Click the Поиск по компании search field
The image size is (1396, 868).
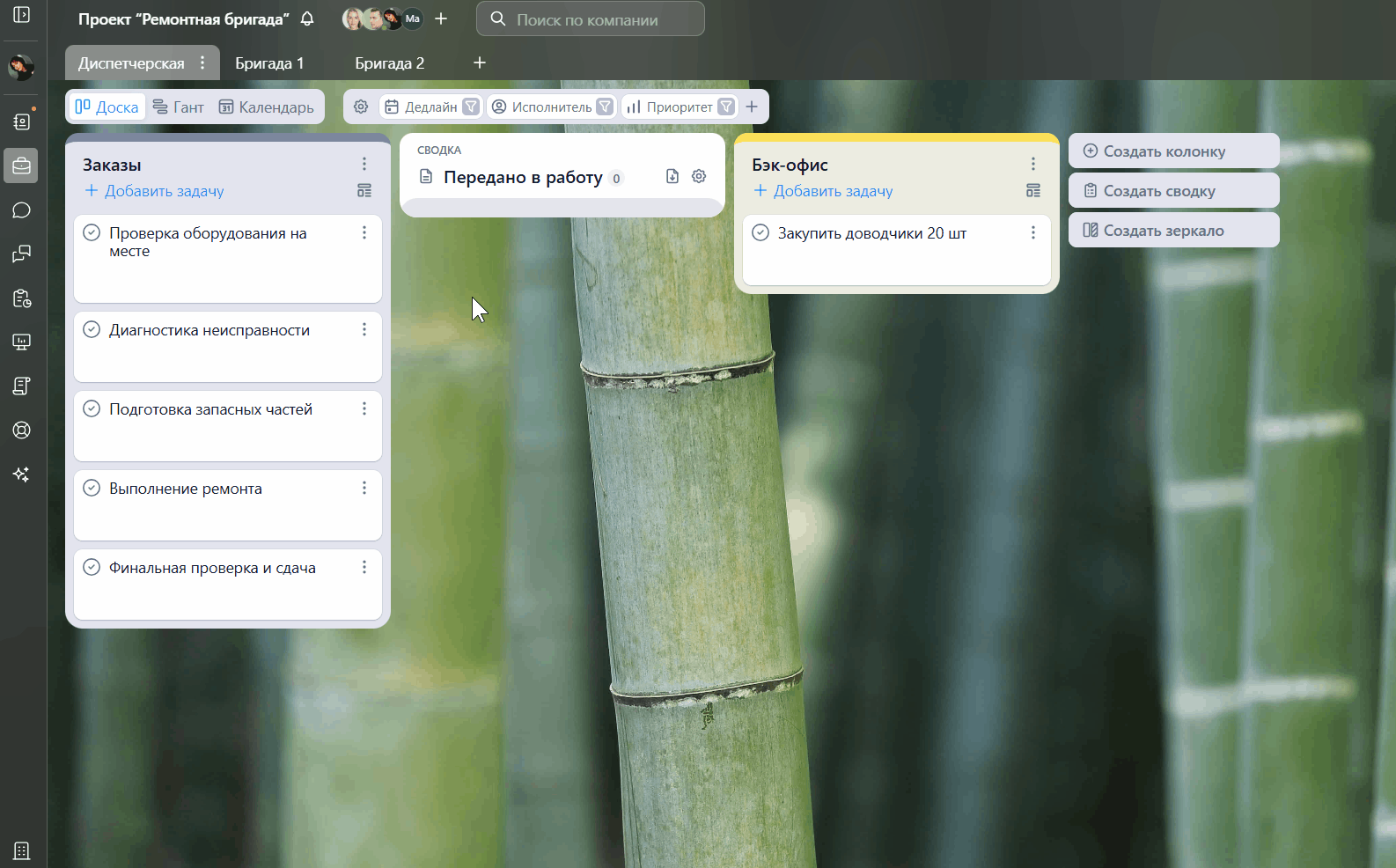click(x=590, y=19)
